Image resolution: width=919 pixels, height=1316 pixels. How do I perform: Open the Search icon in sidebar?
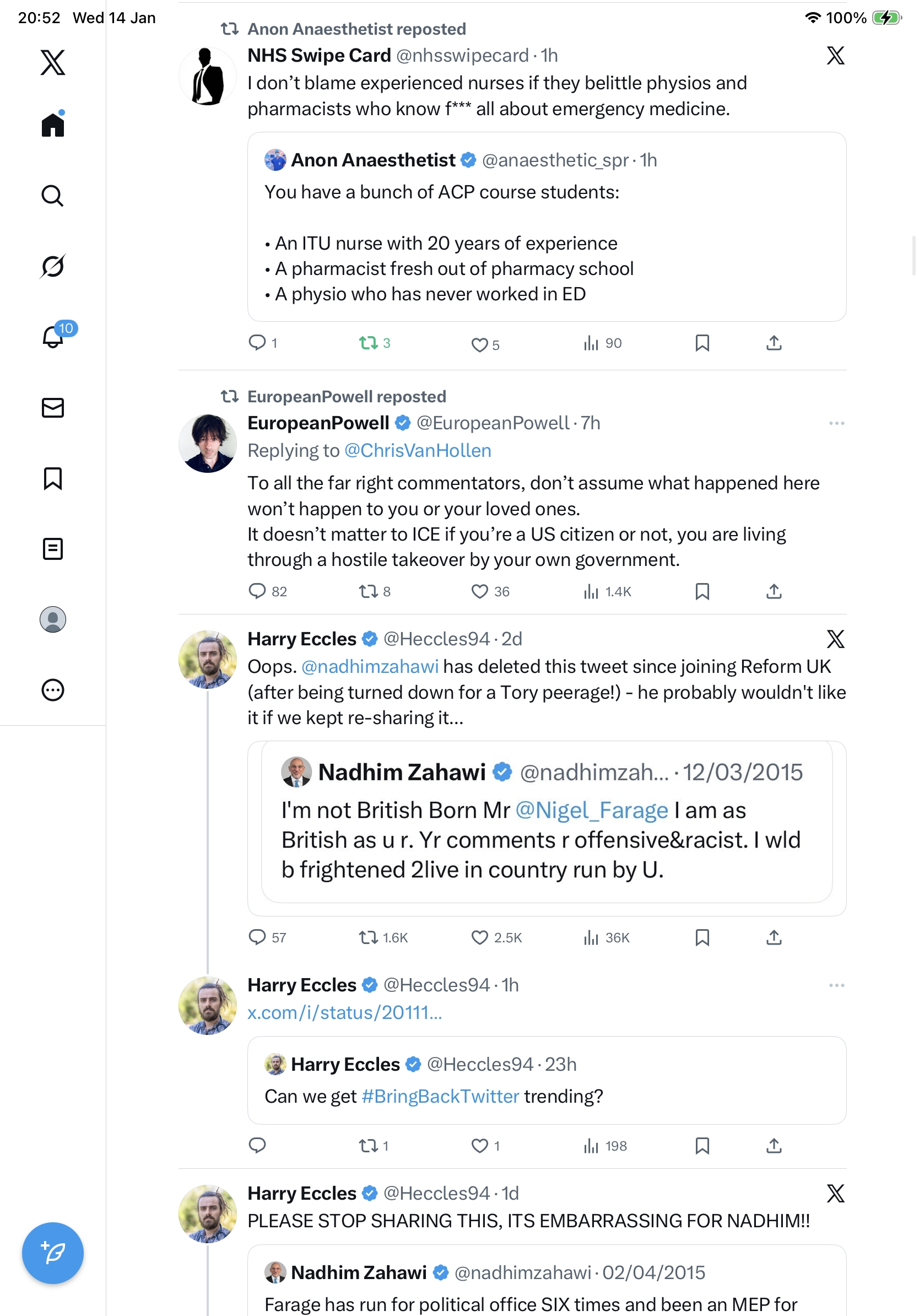pyautogui.click(x=52, y=196)
